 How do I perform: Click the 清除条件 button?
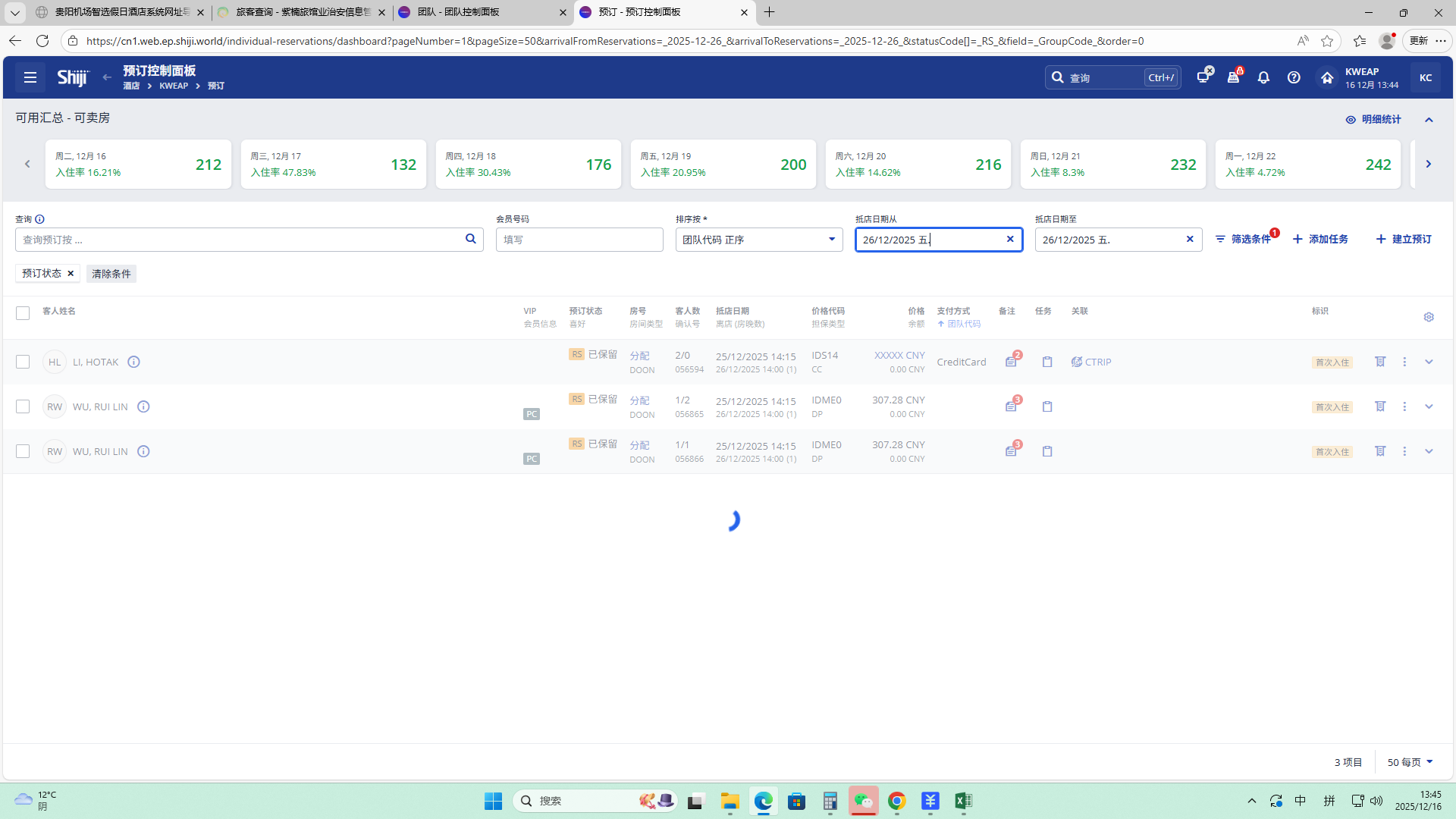[111, 274]
